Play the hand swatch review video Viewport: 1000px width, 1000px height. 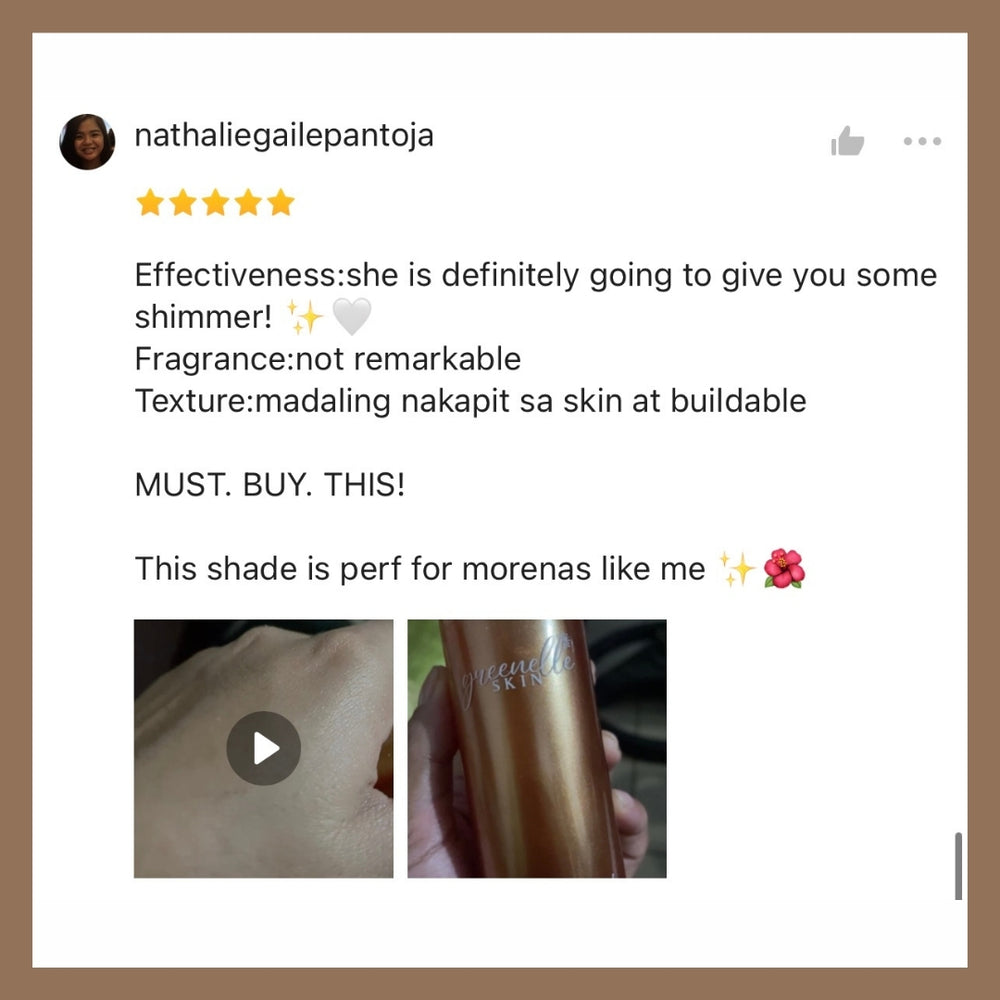(263, 747)
